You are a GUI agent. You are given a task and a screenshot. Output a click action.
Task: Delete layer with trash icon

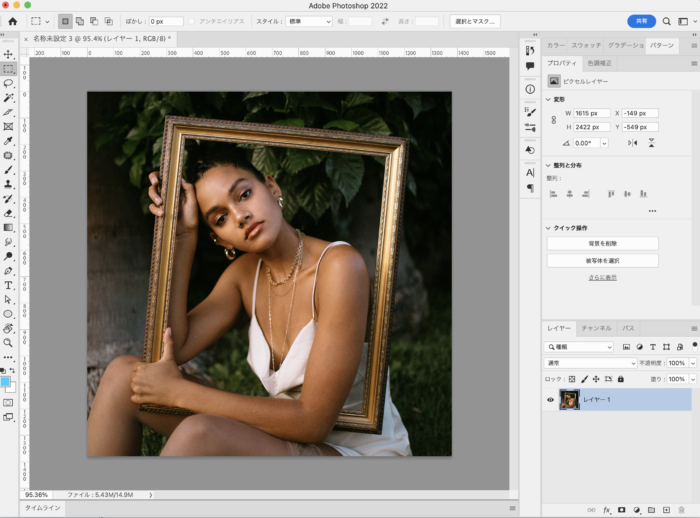pos(681,510)
